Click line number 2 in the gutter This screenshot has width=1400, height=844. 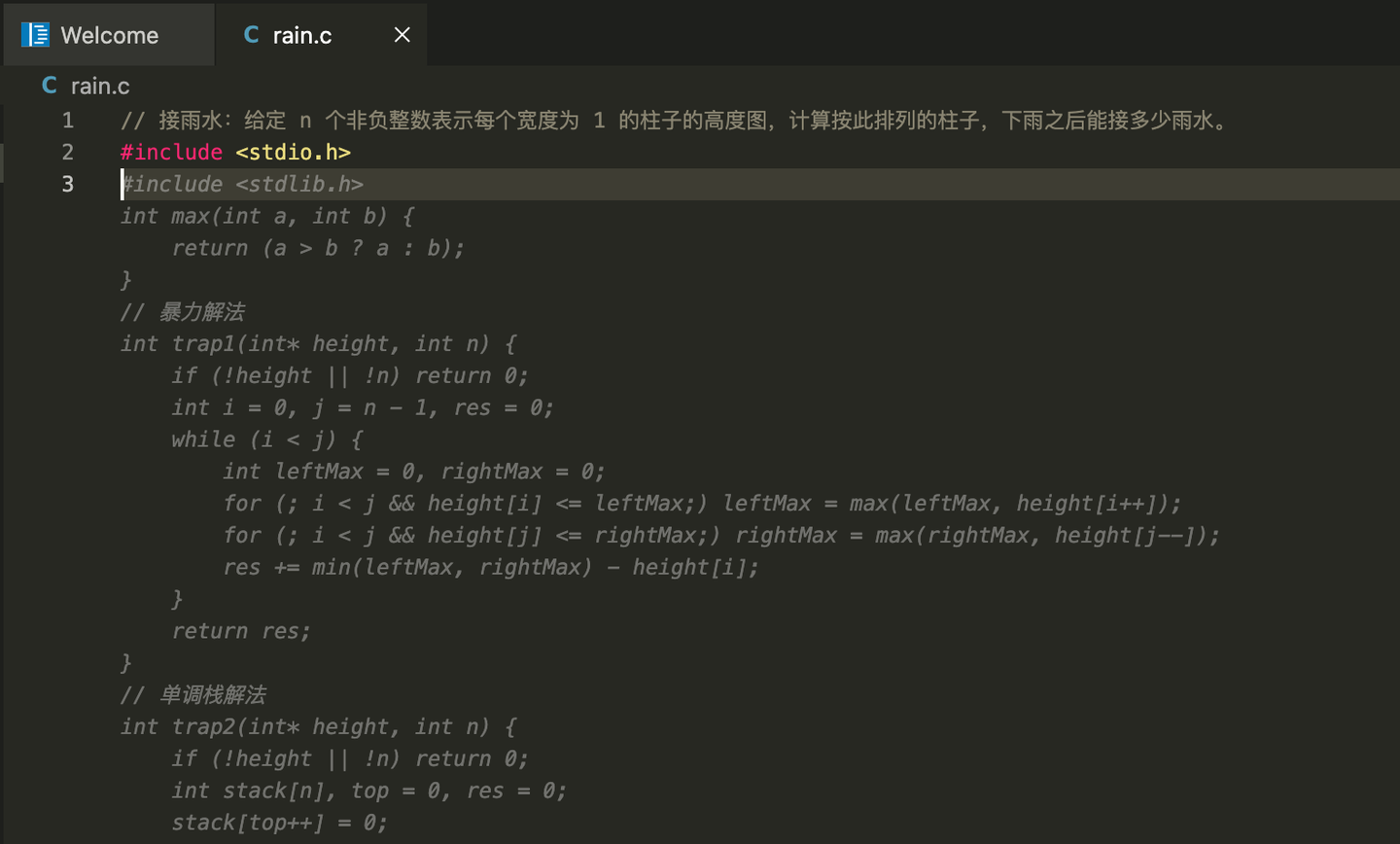click(67, 153)
